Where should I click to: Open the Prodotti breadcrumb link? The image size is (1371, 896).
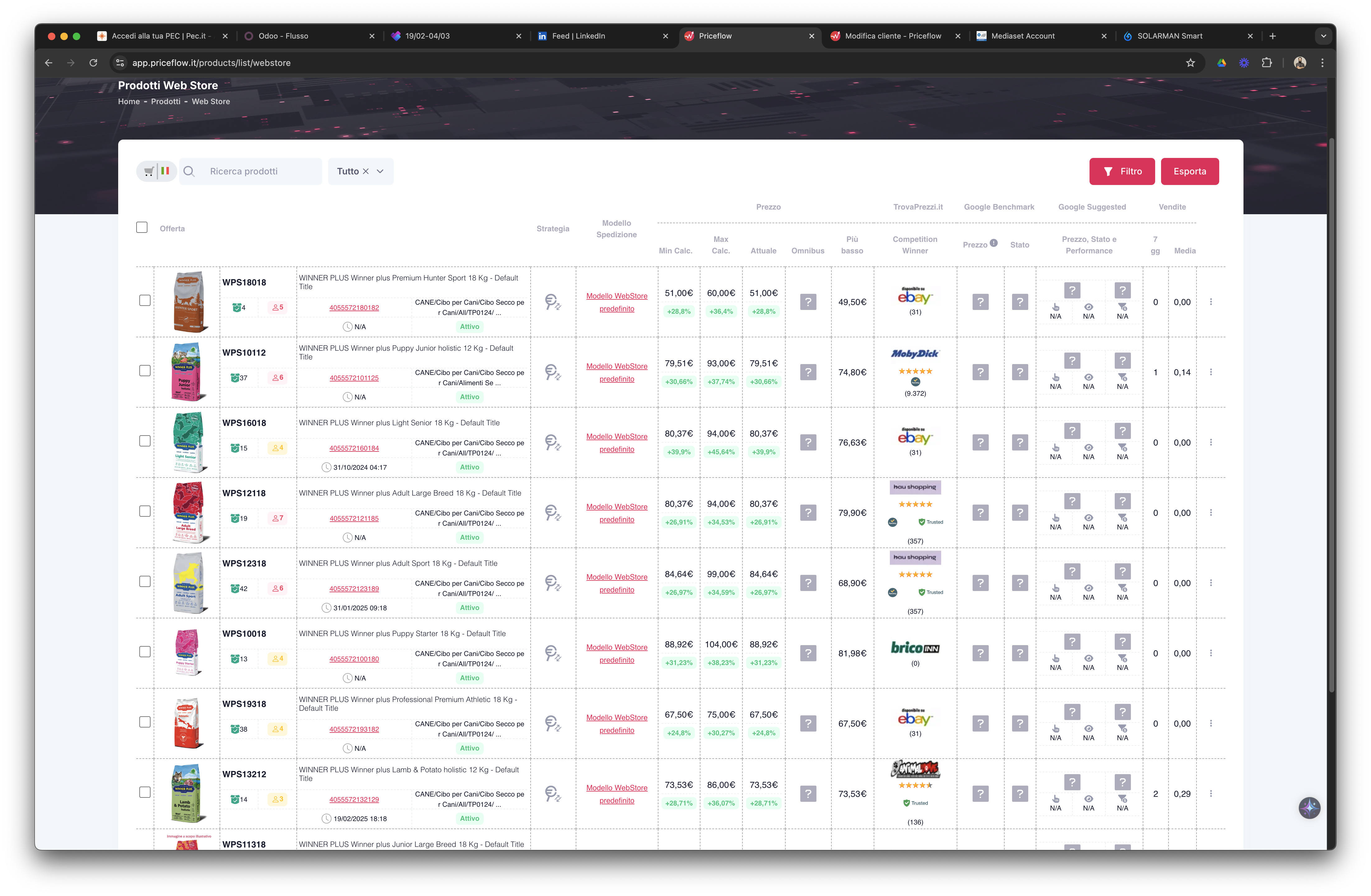166,101
